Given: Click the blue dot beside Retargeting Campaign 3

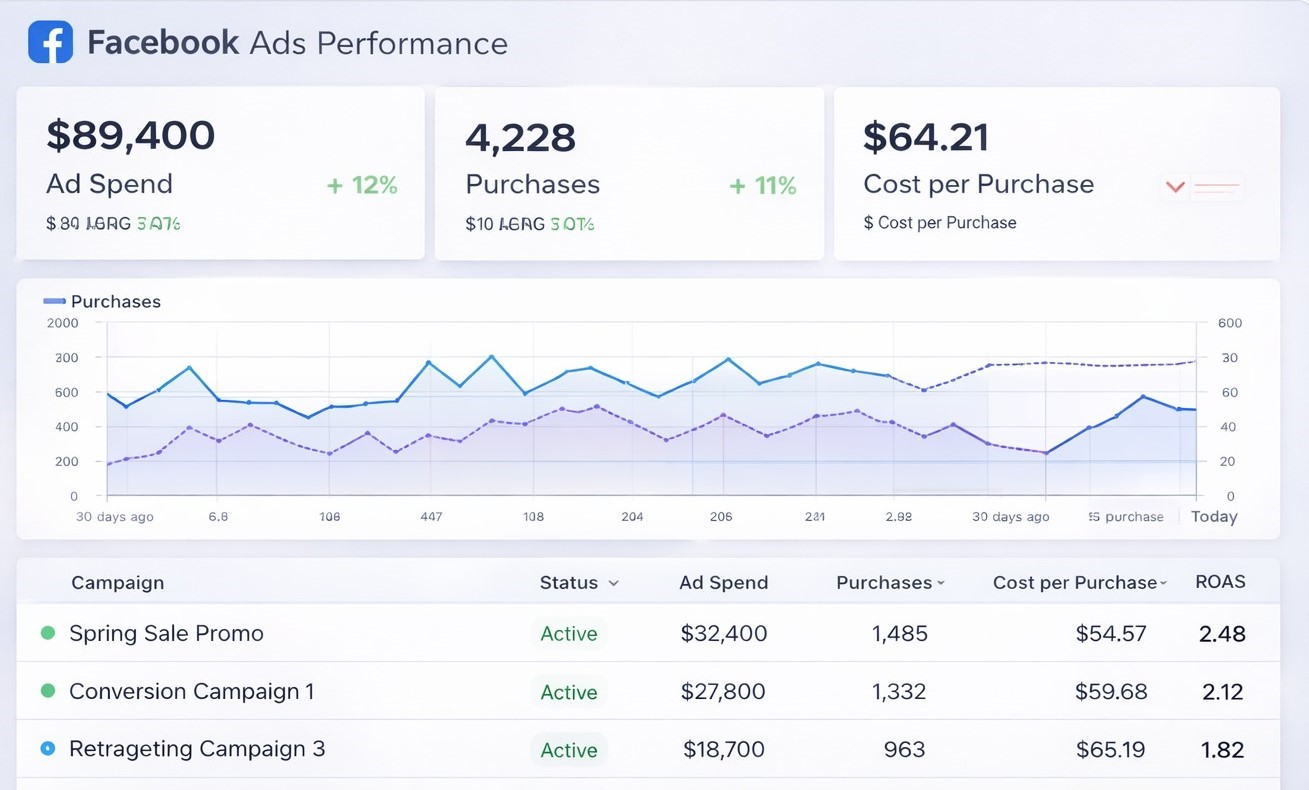Looking at the screenshot, I should tap(47, 749).
